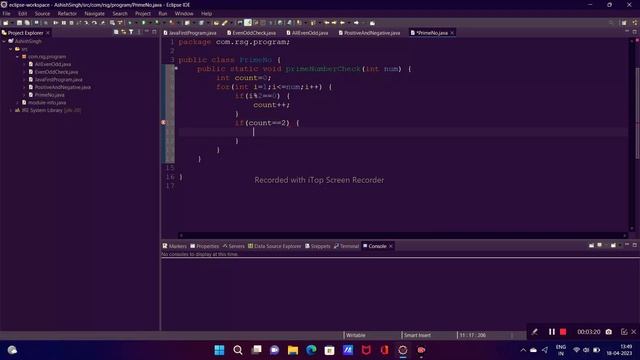Click the New file toolbar icon
This screenshot has height=360, width=640.
coord(6,23)
